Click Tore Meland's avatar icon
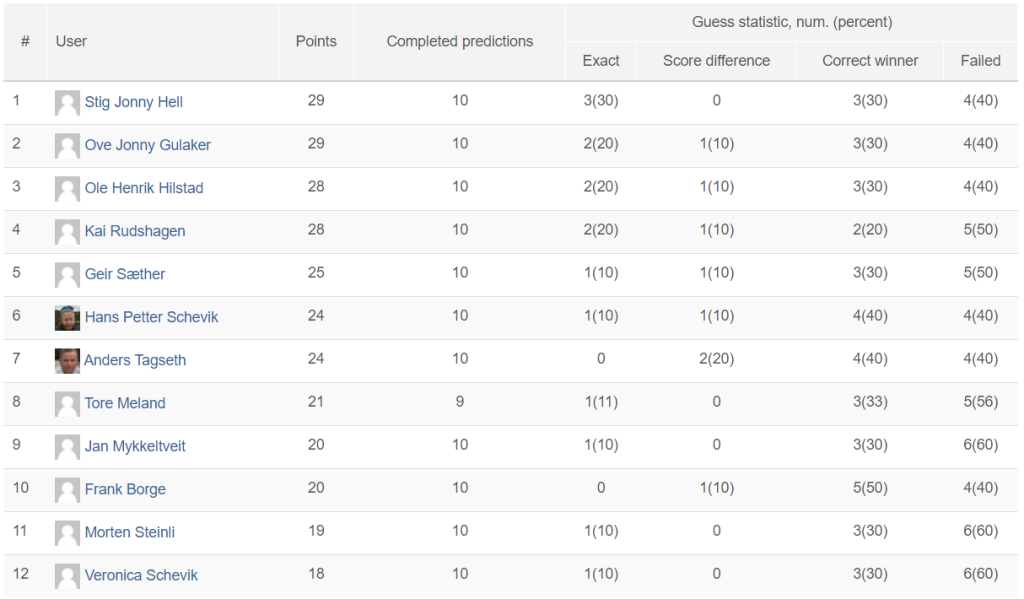1024x599 pixels. [x=67, y=404]
